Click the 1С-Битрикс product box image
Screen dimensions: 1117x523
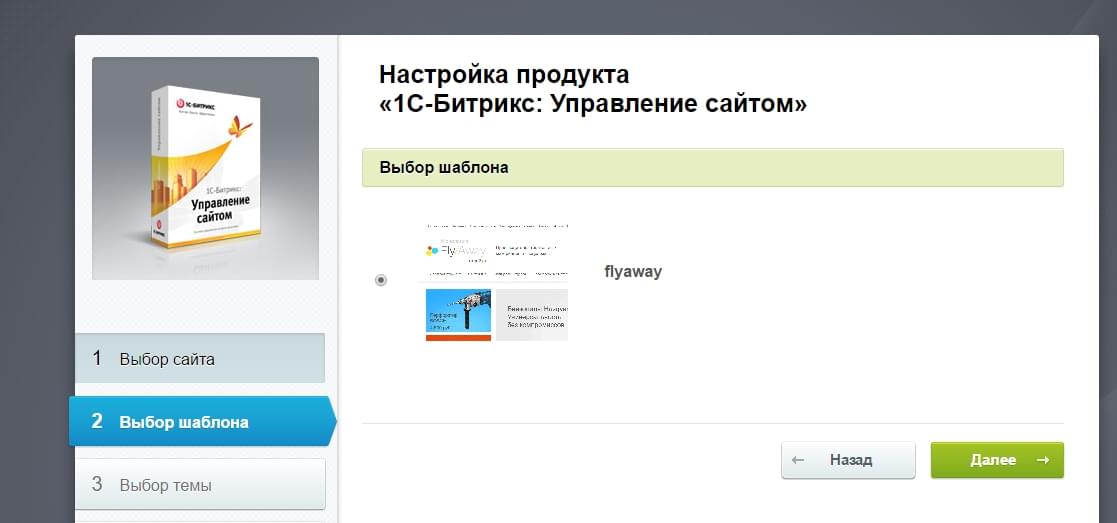coord(205,168)
